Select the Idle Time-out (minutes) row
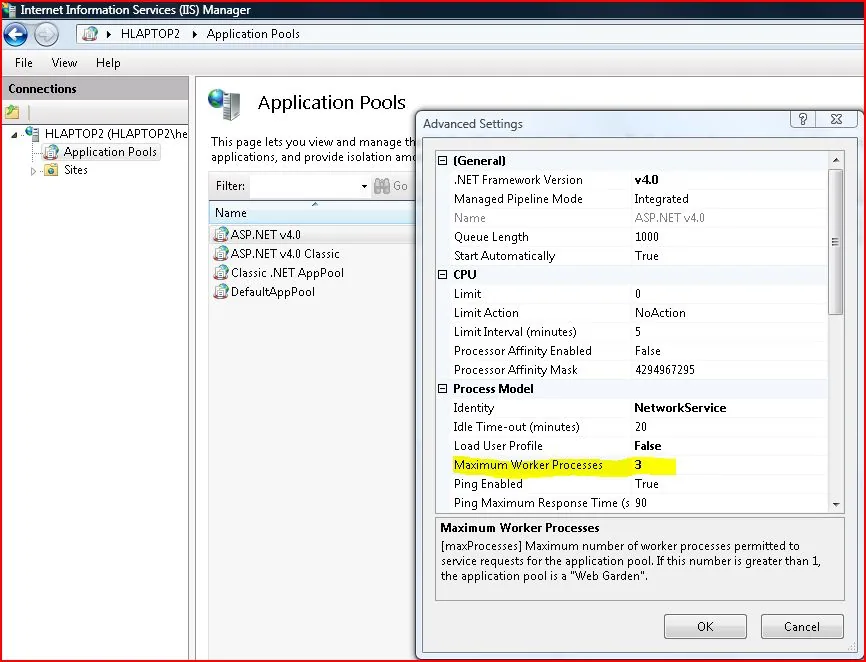Image resolution: width=866 pixels, height=662 pixels. pyautogui.click(x=639, y=427)
